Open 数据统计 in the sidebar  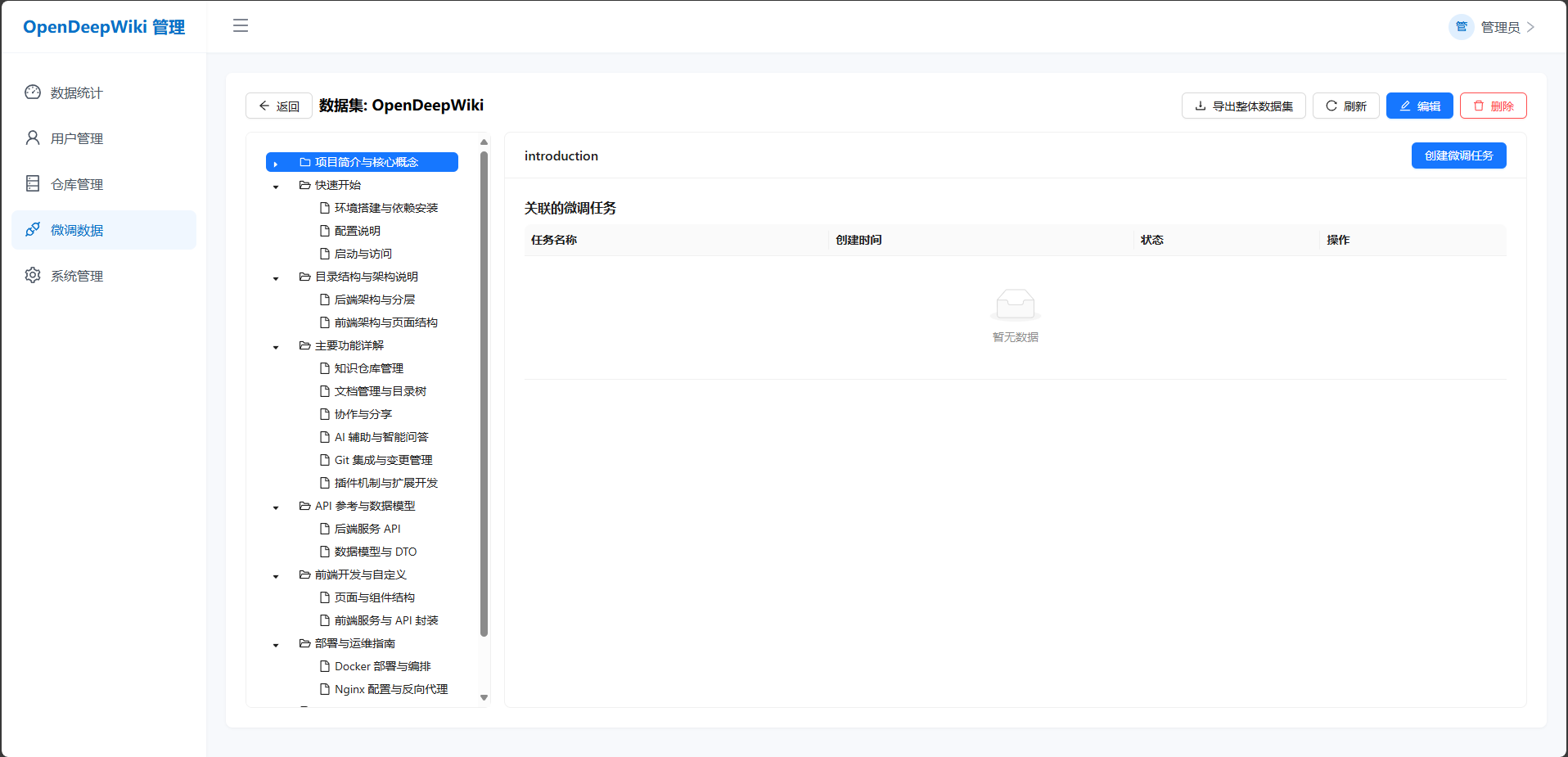(104, 92)
